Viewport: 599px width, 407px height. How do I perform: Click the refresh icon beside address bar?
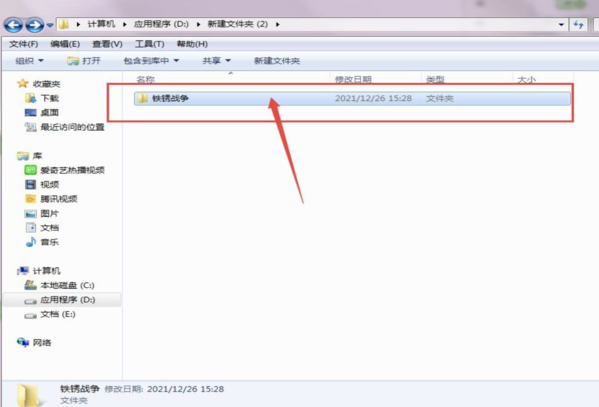click(578, 24)
